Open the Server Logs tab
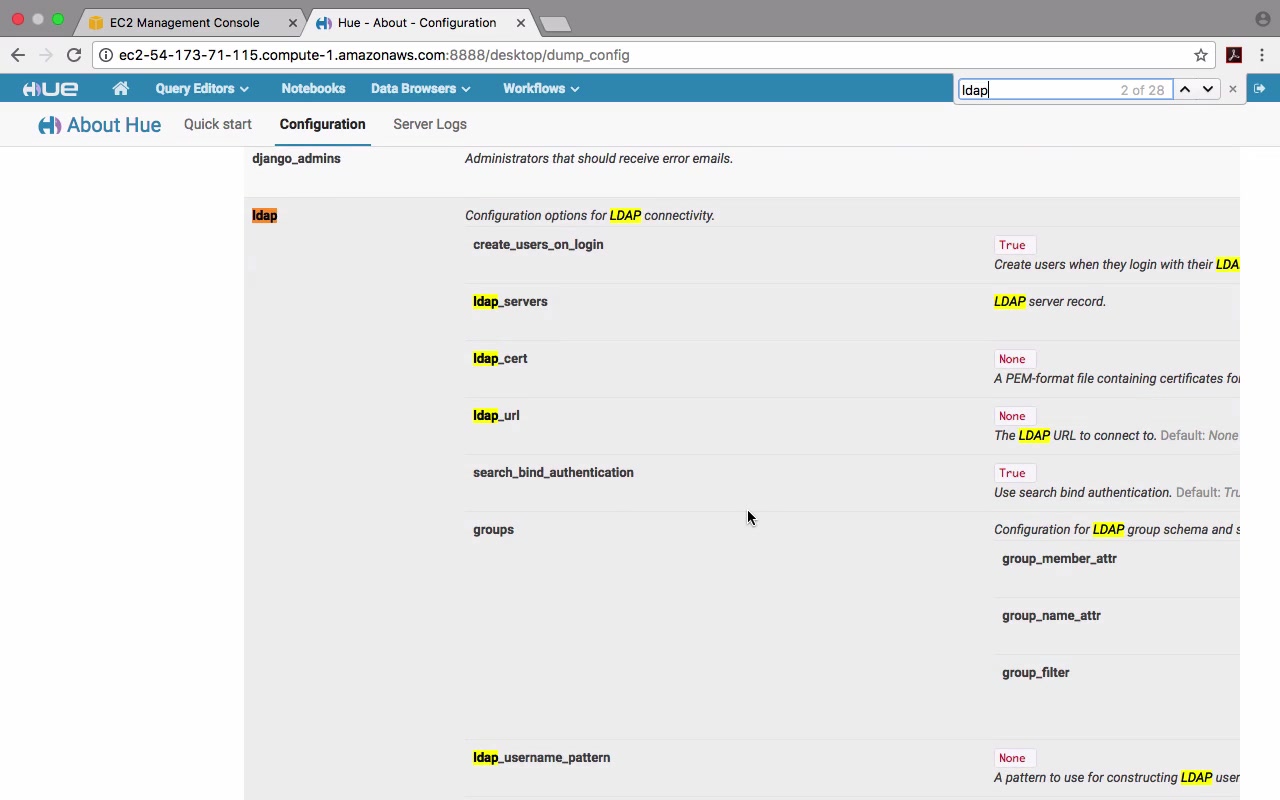This screenshot has height=800, width=1280. pos(430,124)
